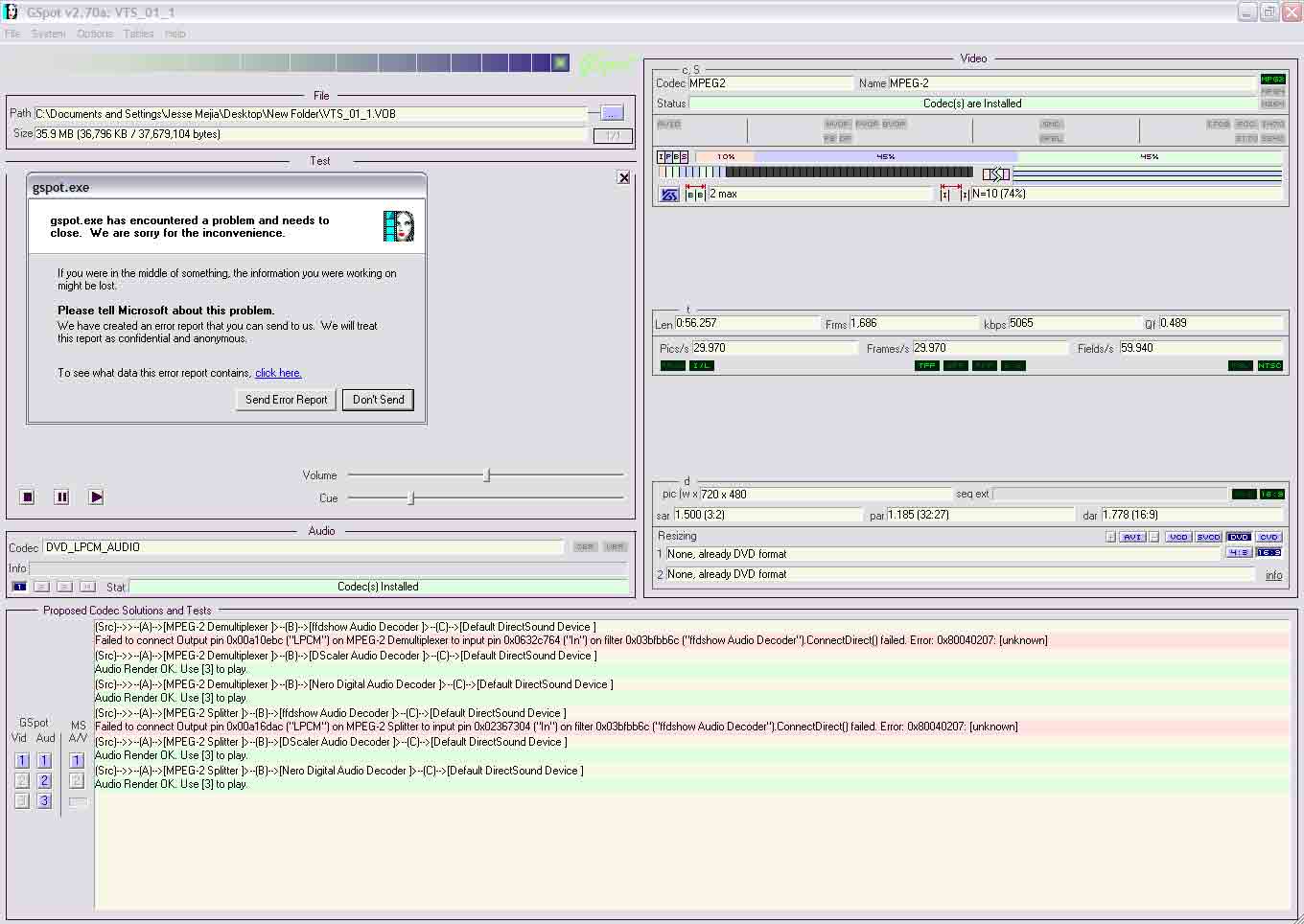Click the GOP structure arrow icon

pyautogui.click(x=996, y=173)
